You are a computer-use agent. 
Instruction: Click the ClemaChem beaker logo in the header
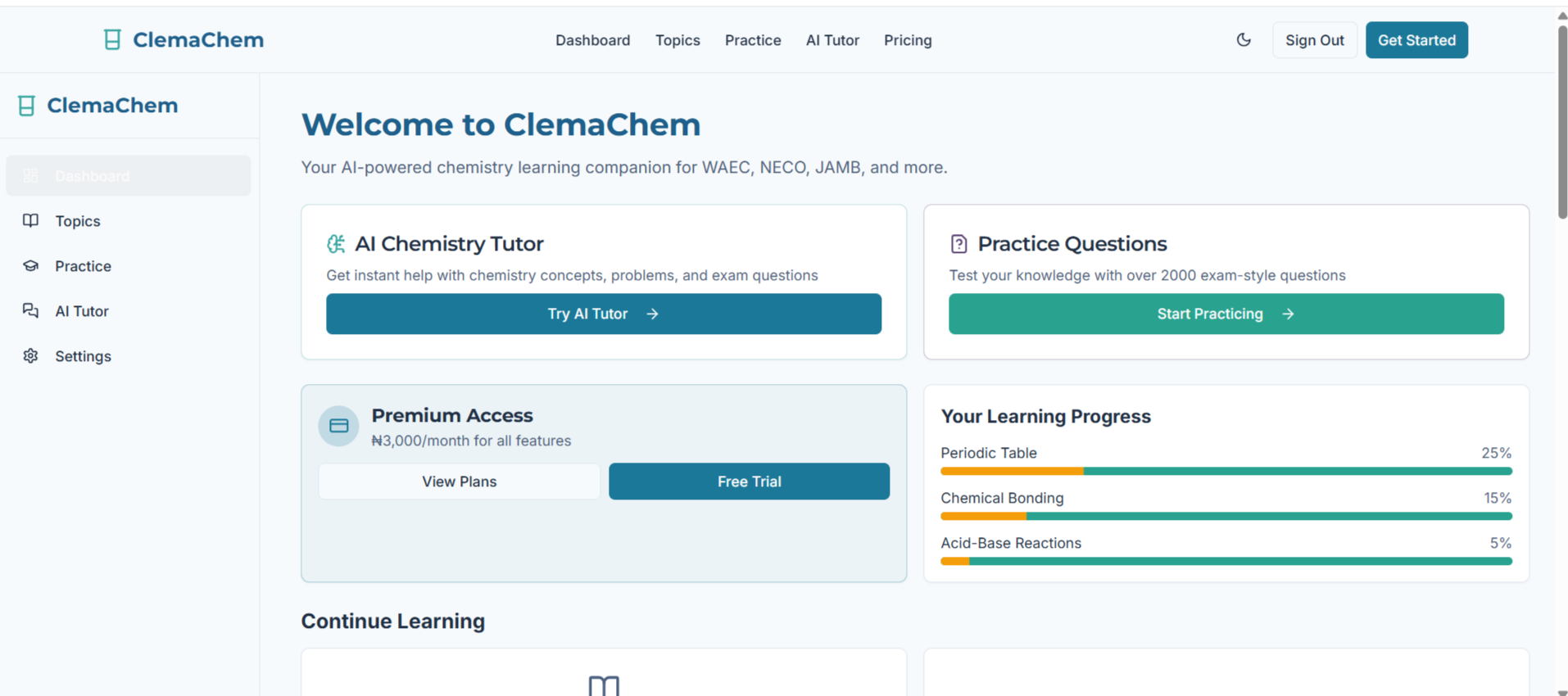click(112, 40)
